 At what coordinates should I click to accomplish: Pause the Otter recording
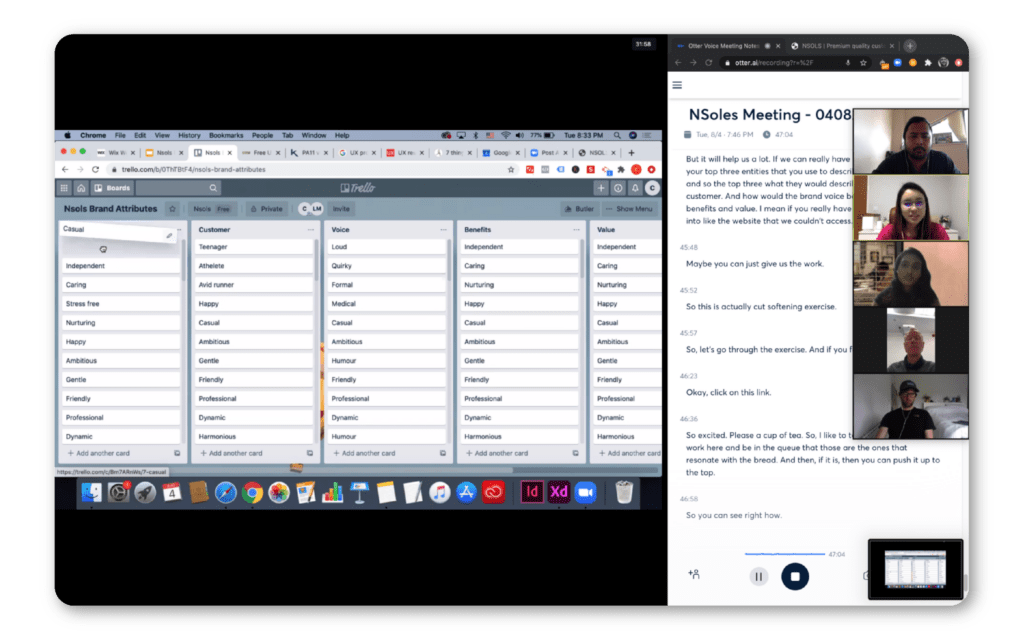click(x=758, y=576)
